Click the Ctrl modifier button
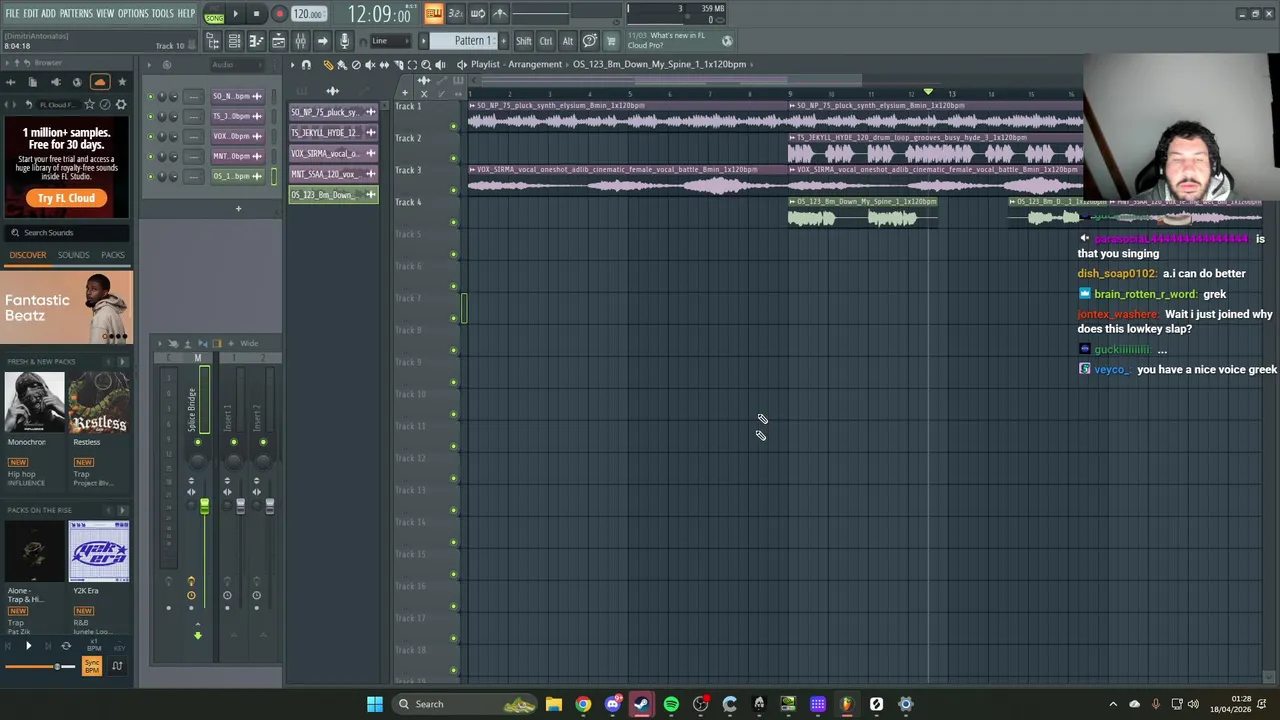This screenshot has height=720, width=1280. click(546, 41)
